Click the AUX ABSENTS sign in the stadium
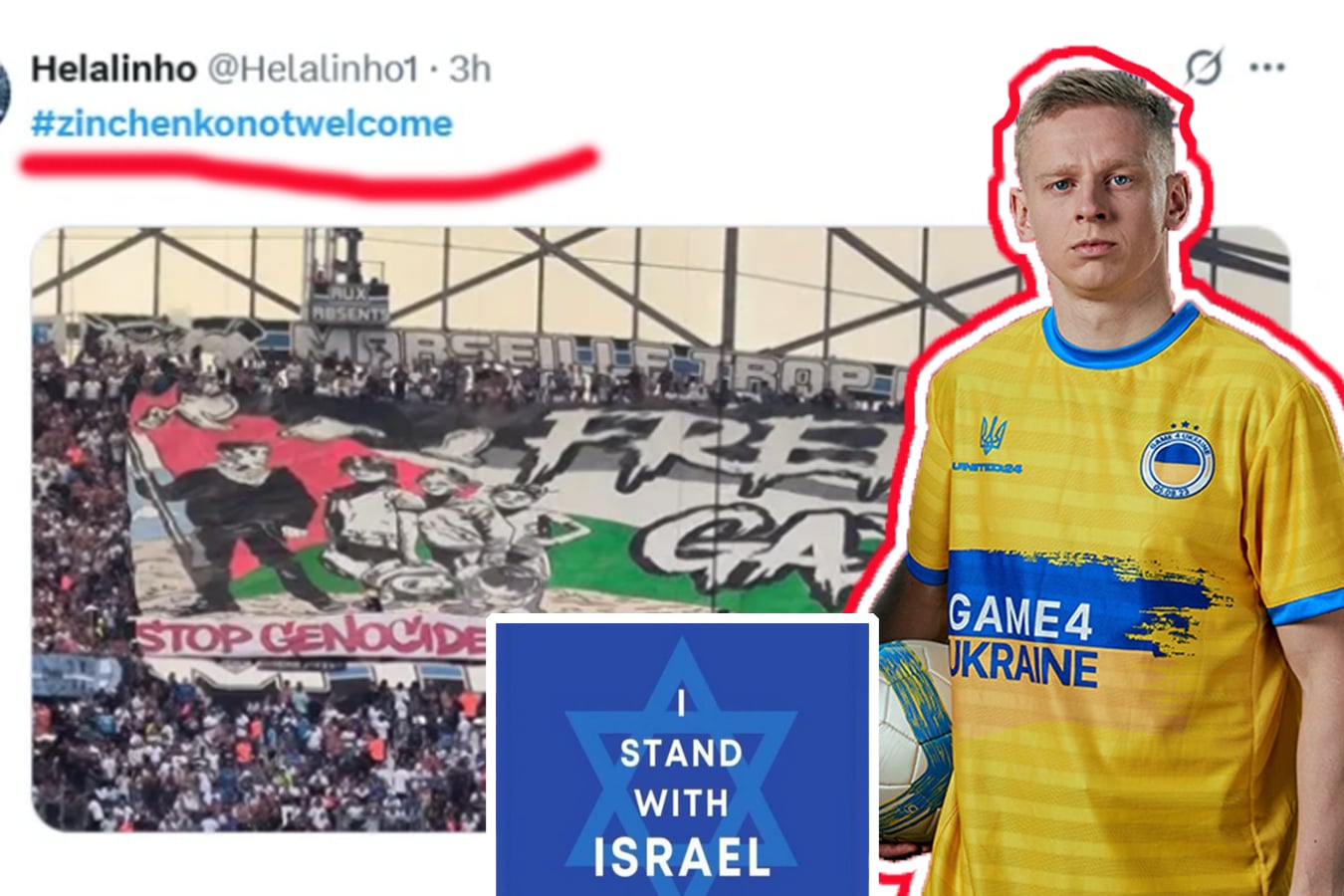The image size is (1344, 896). coord(348,304)
